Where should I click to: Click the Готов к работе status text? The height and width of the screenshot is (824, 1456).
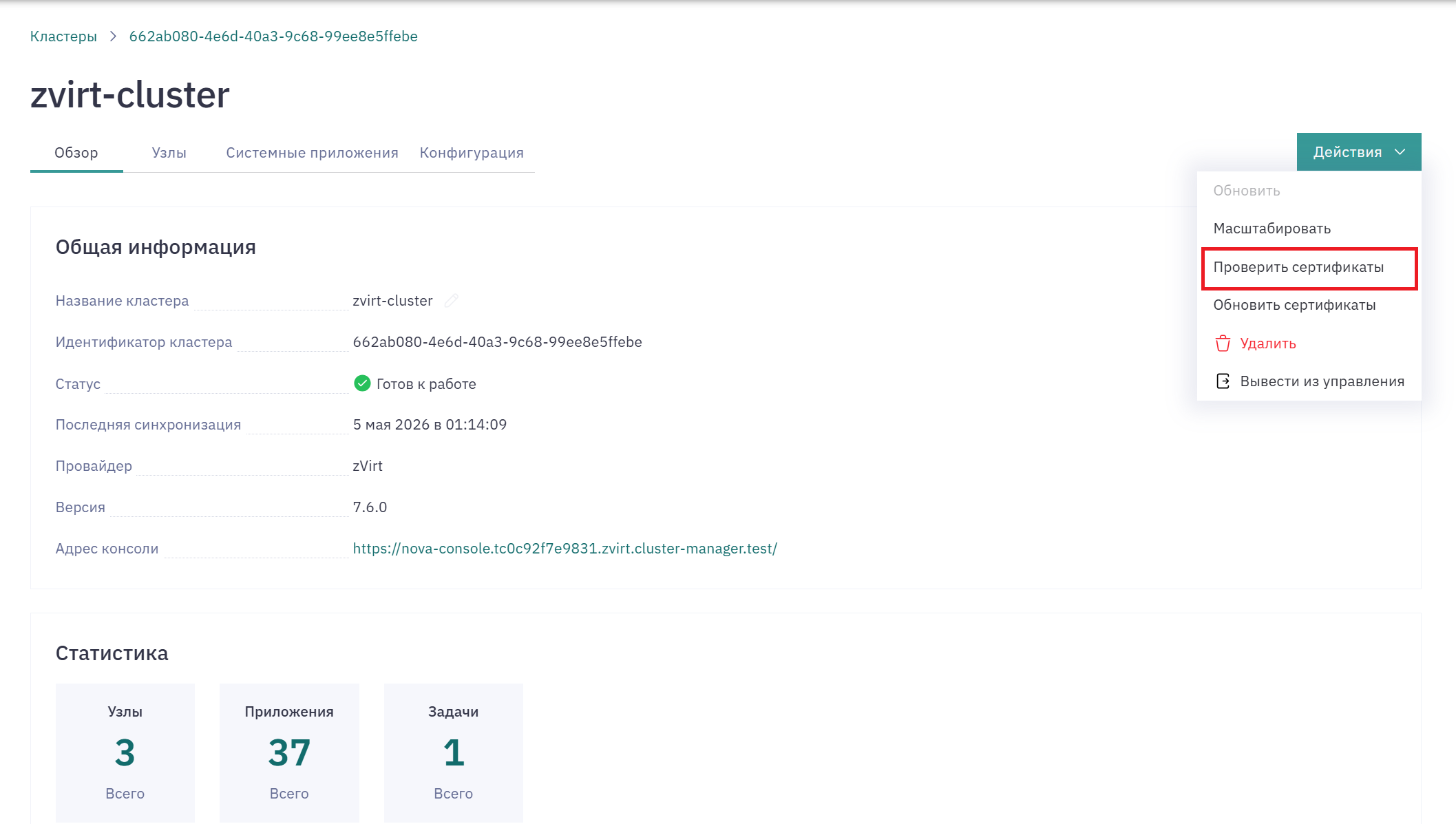[426, 384]
